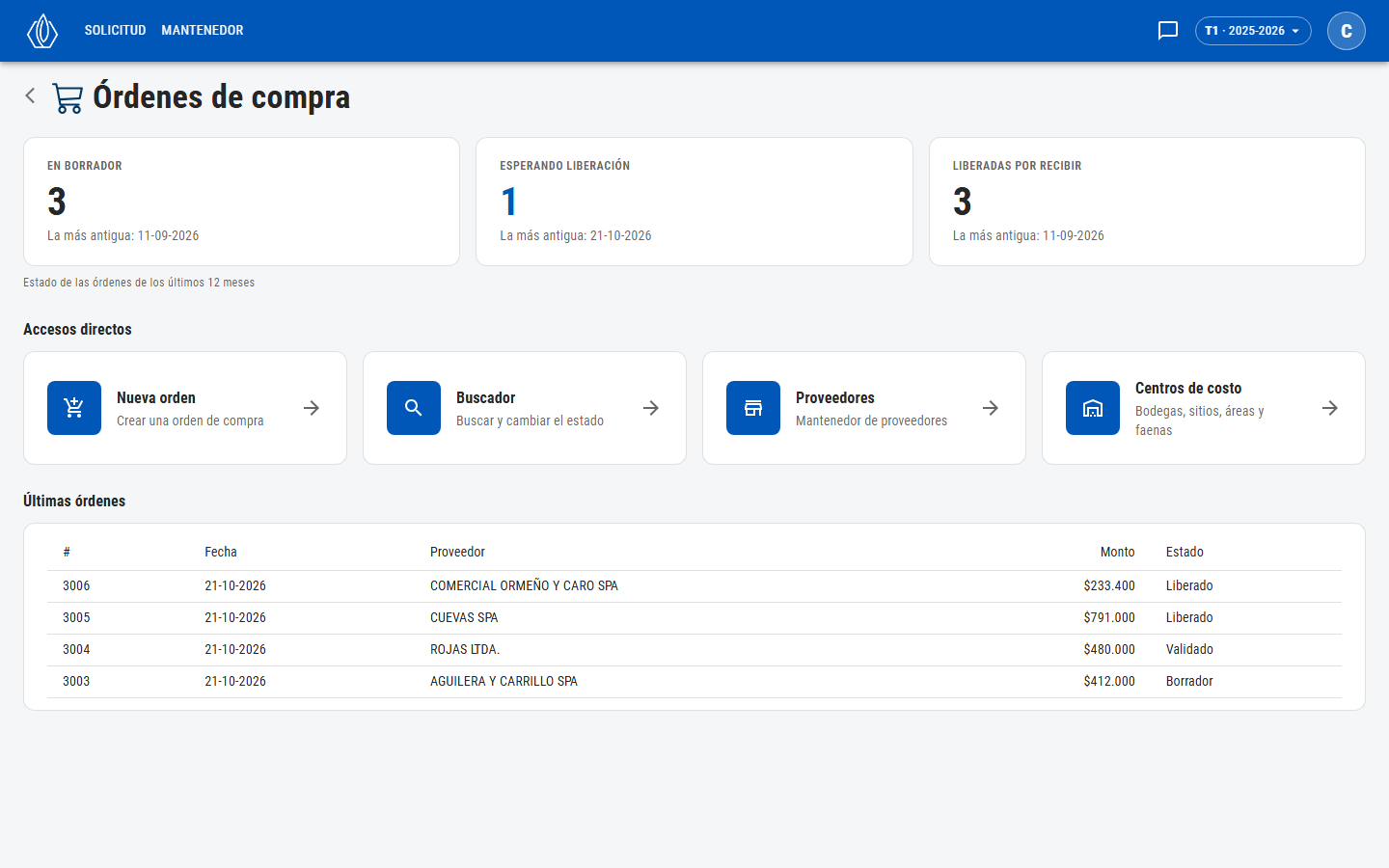Viewport: 1389px width, 868px height.
Task: Open the user avatar C menu
Action: 1347,31
